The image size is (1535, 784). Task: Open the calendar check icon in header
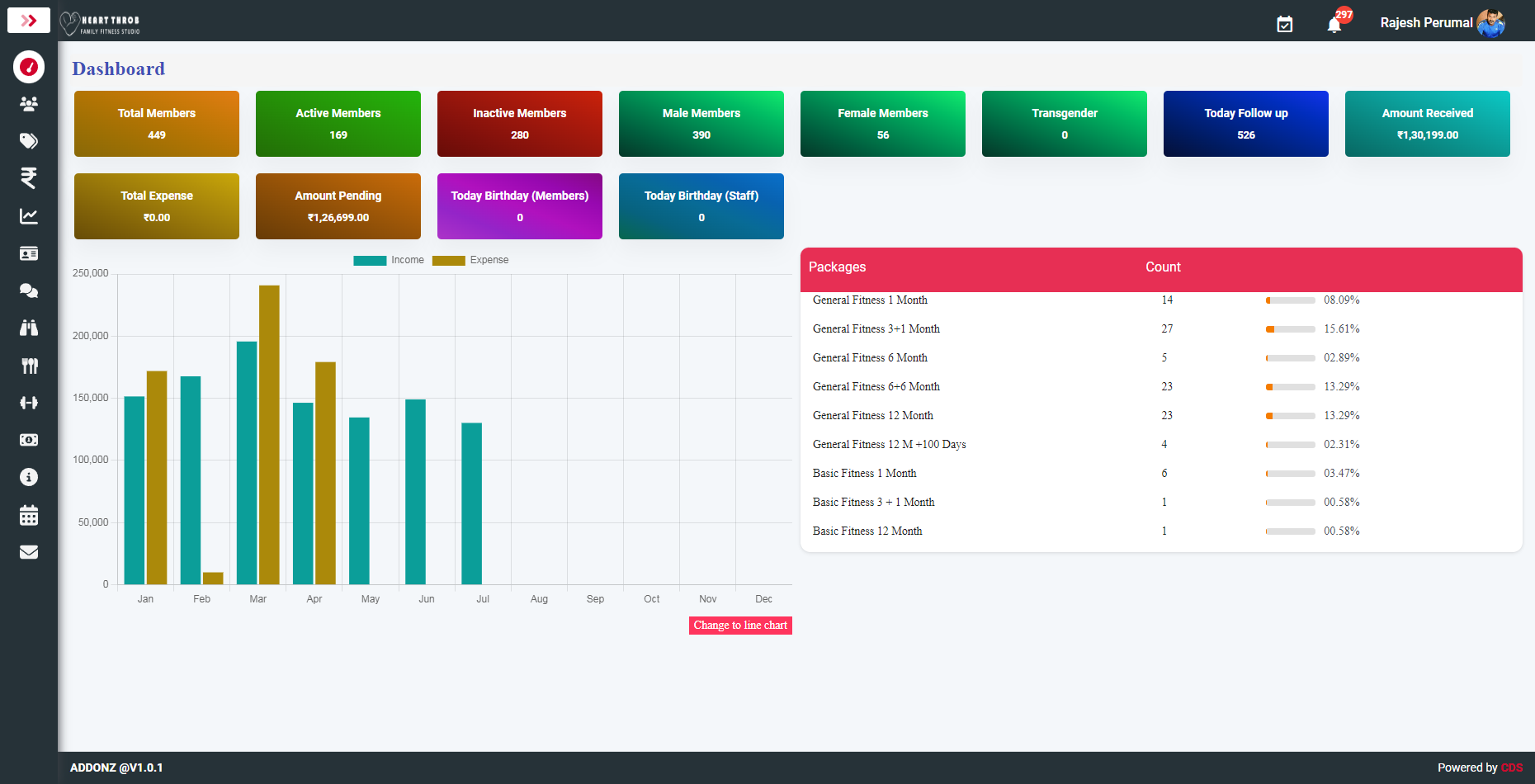click(x=1285, y=24)
